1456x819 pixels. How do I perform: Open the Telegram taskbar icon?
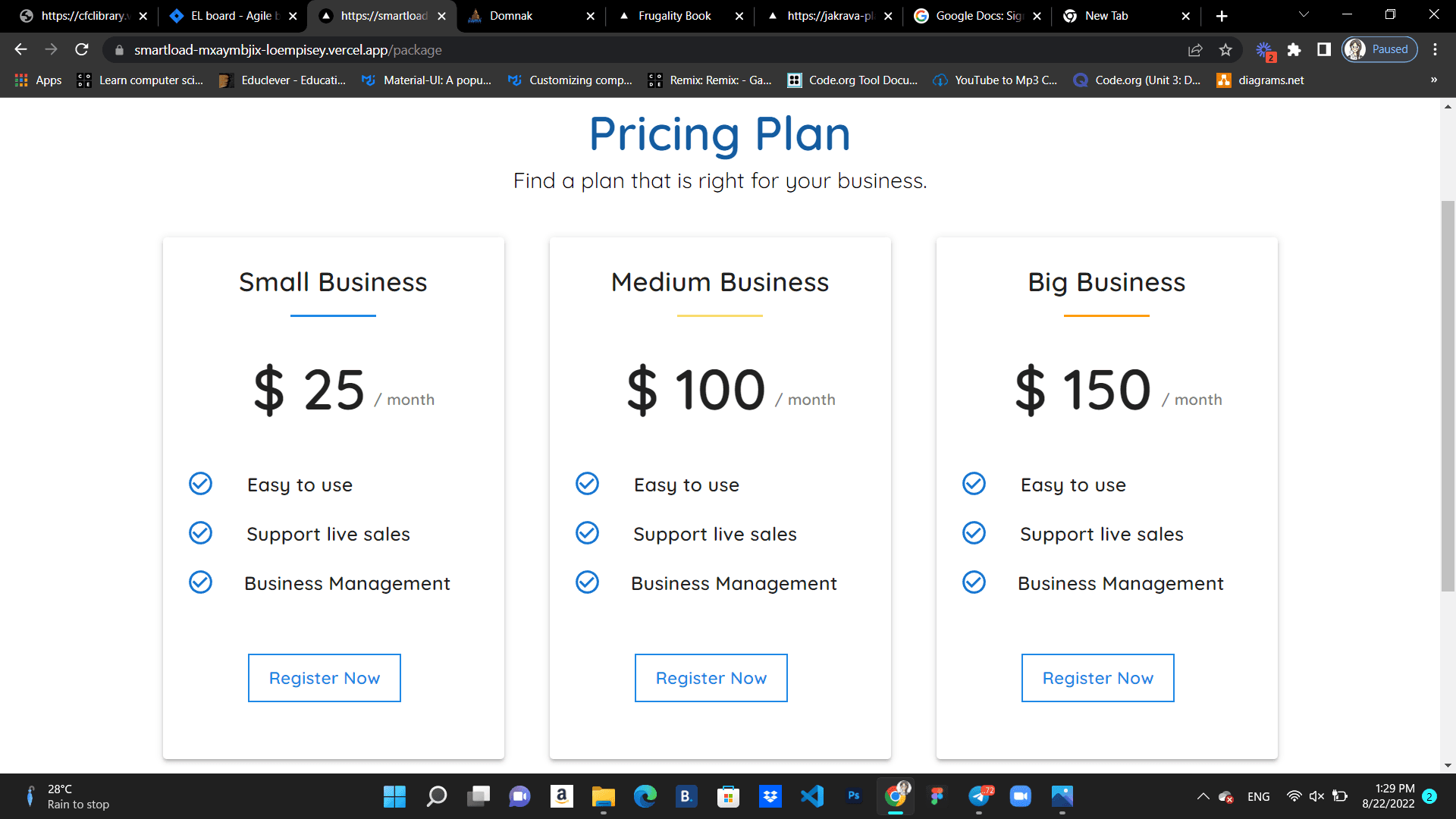coord(979,796)
